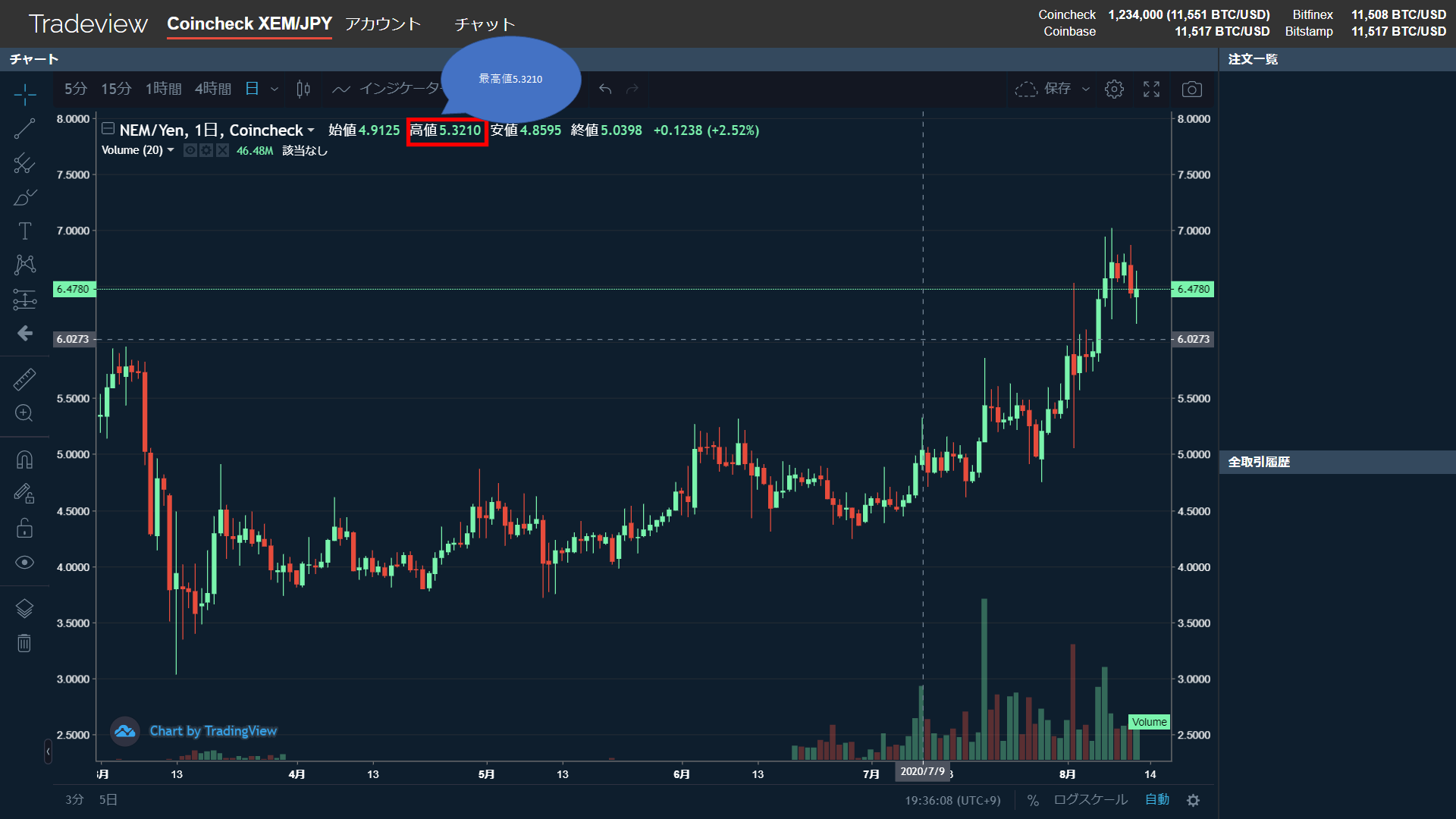This screenshot has width=1456, height=819.
Task: Click the back arrow icon in sidebar
Action: pyautogui.click(x=24, y=334)
